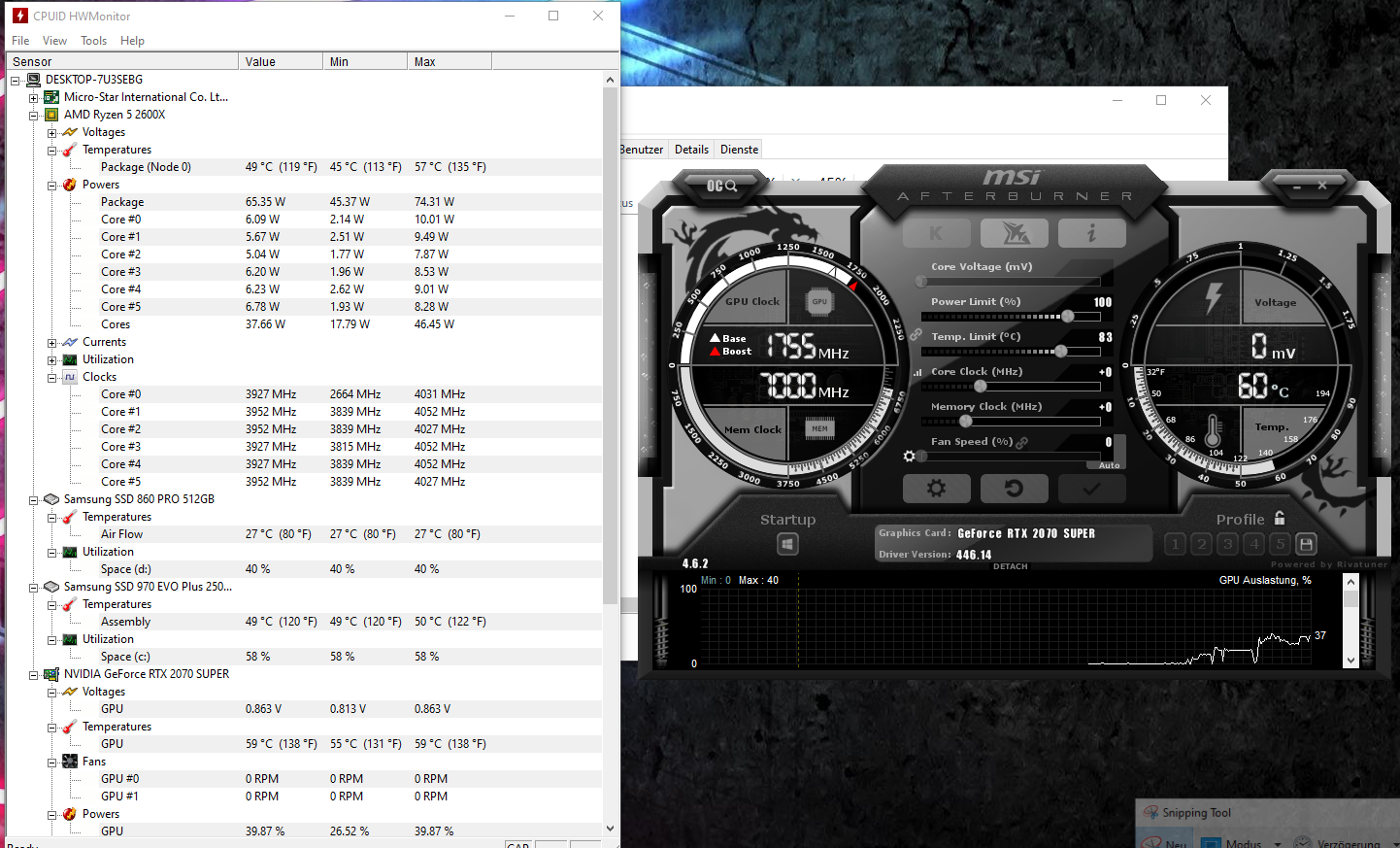The height and width of the screenshot is (848, 1400).
Task: Save profile with the floppy disk icon
Action: pos(1306,544)
